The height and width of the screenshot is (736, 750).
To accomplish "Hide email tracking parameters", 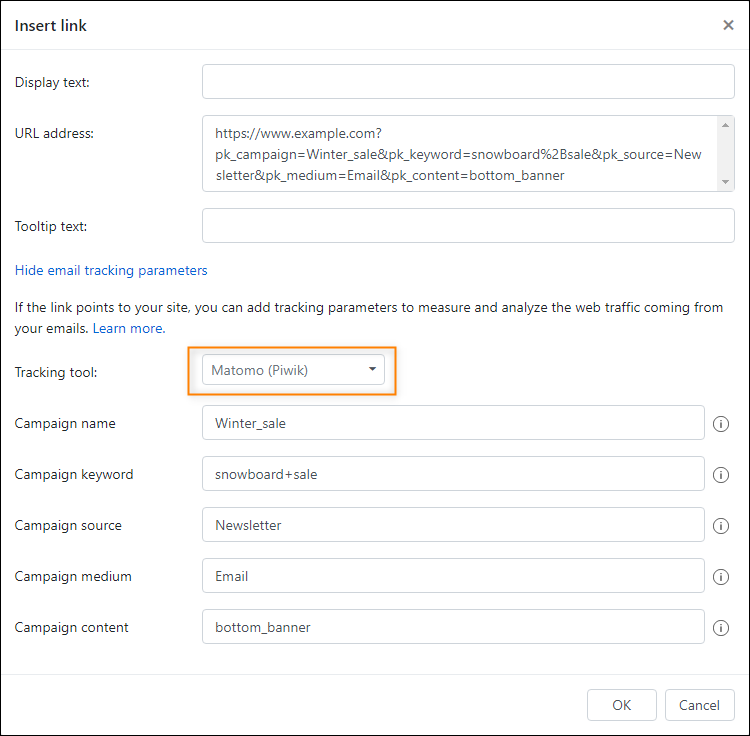I will [111, 270].
